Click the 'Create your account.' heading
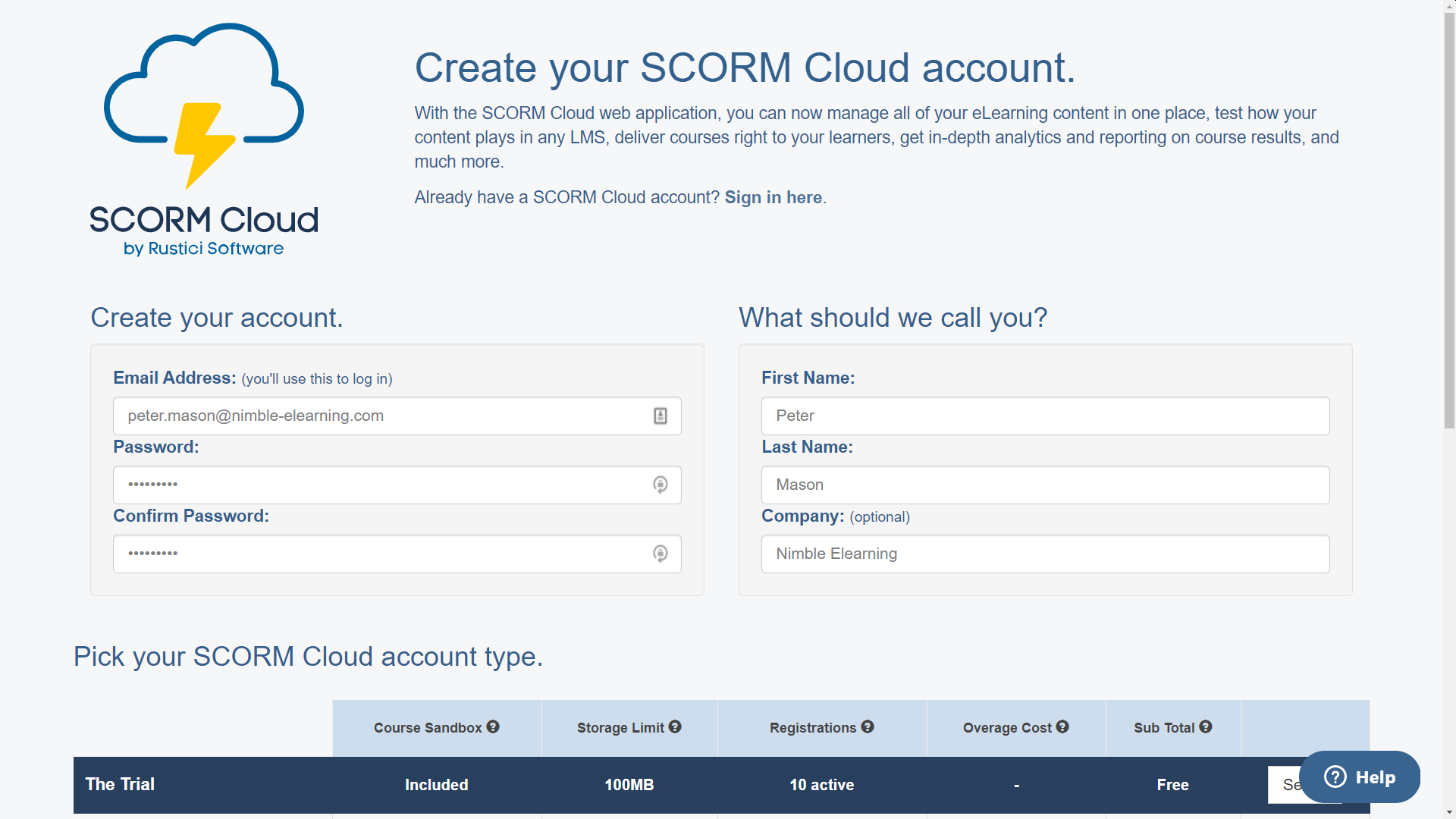The height and width of the screenshot is (819, 1456). 217,317
